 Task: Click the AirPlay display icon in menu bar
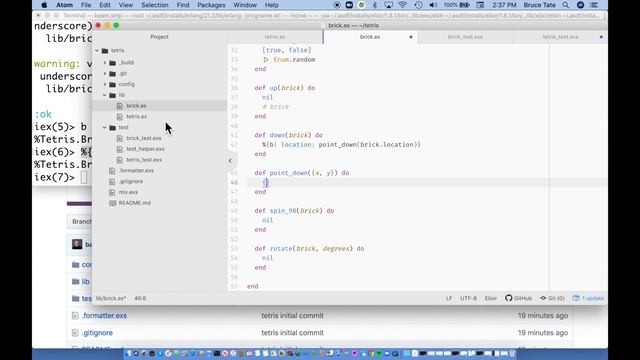point(389,5)
